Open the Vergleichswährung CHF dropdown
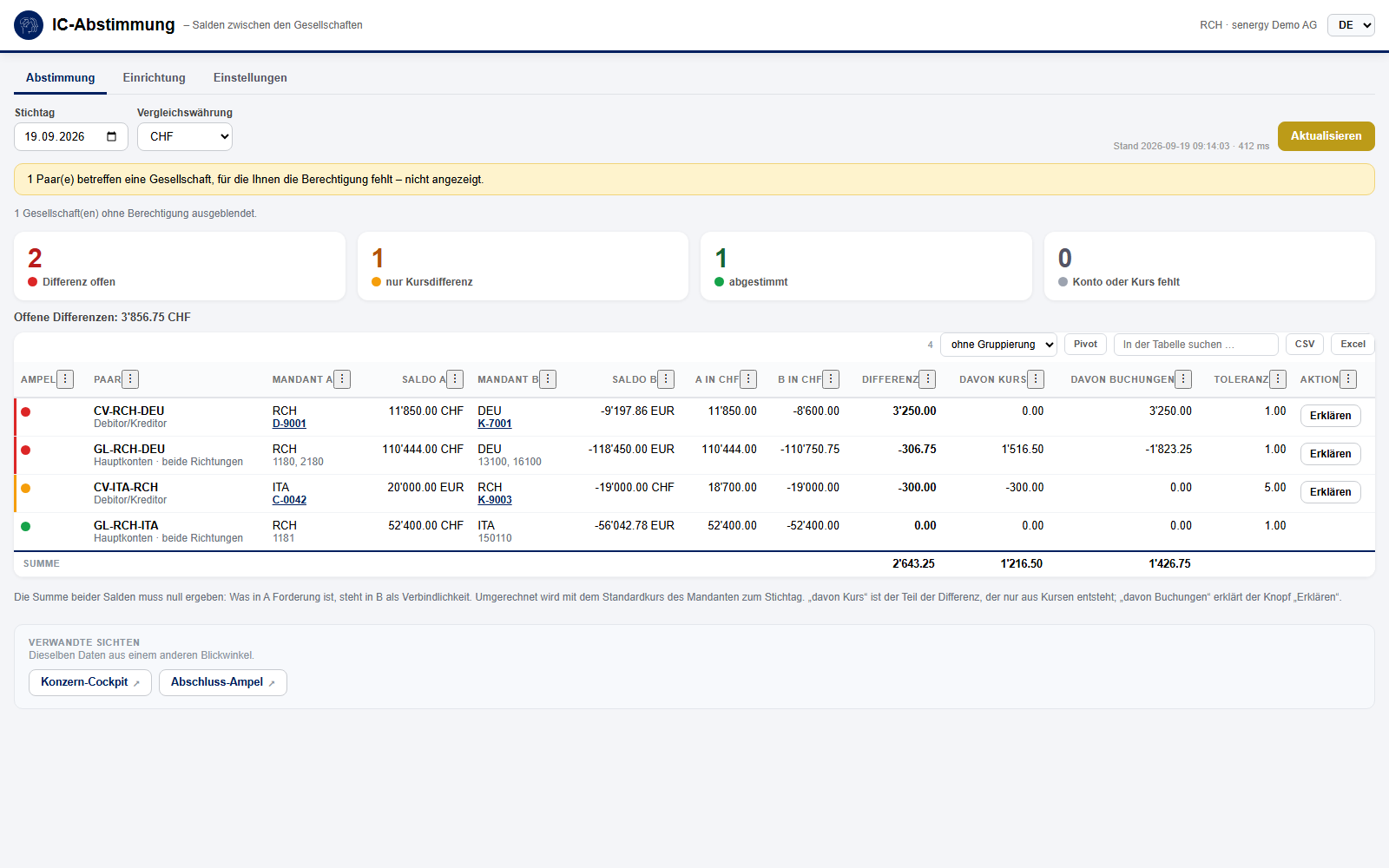 185,136
